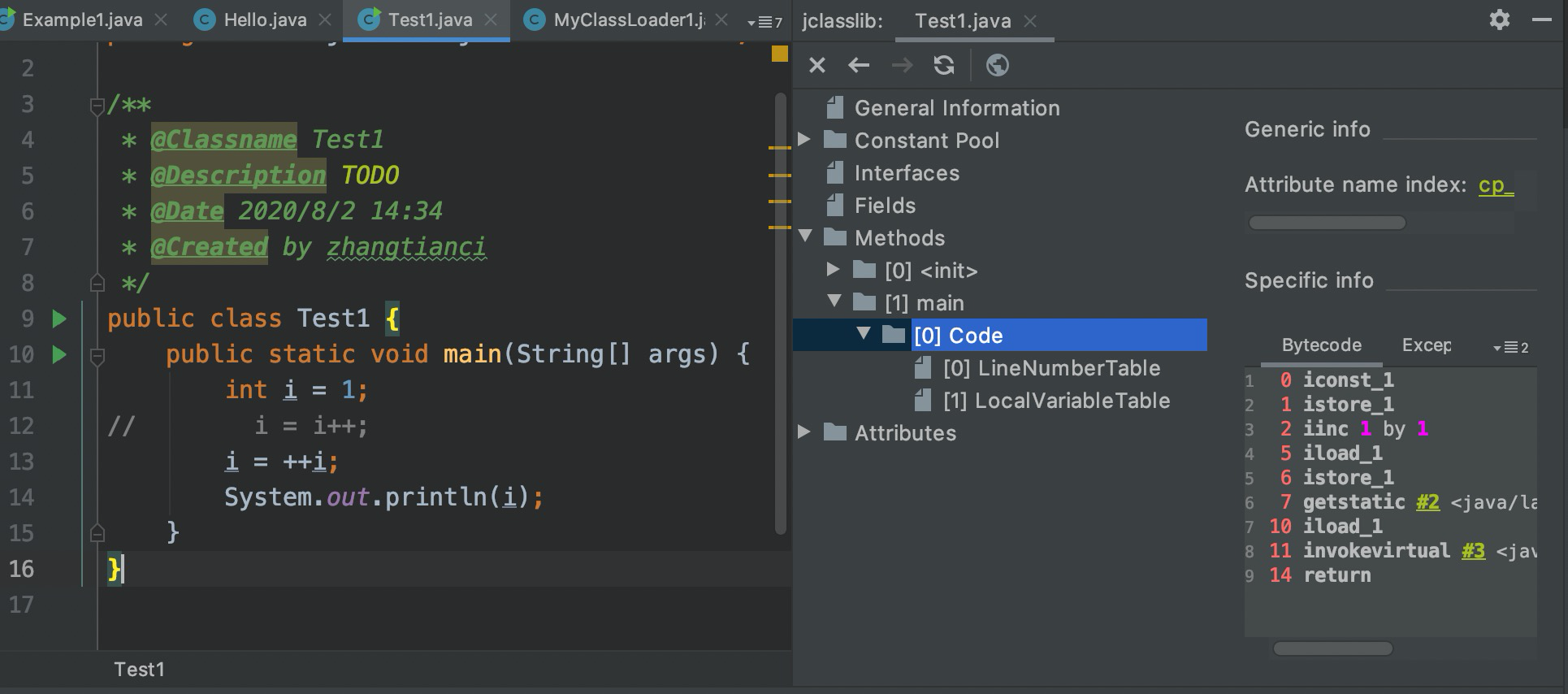Reload the class file with refresh icon
This screenshot has height=694, width=1568.
click(x=943, y=65)
